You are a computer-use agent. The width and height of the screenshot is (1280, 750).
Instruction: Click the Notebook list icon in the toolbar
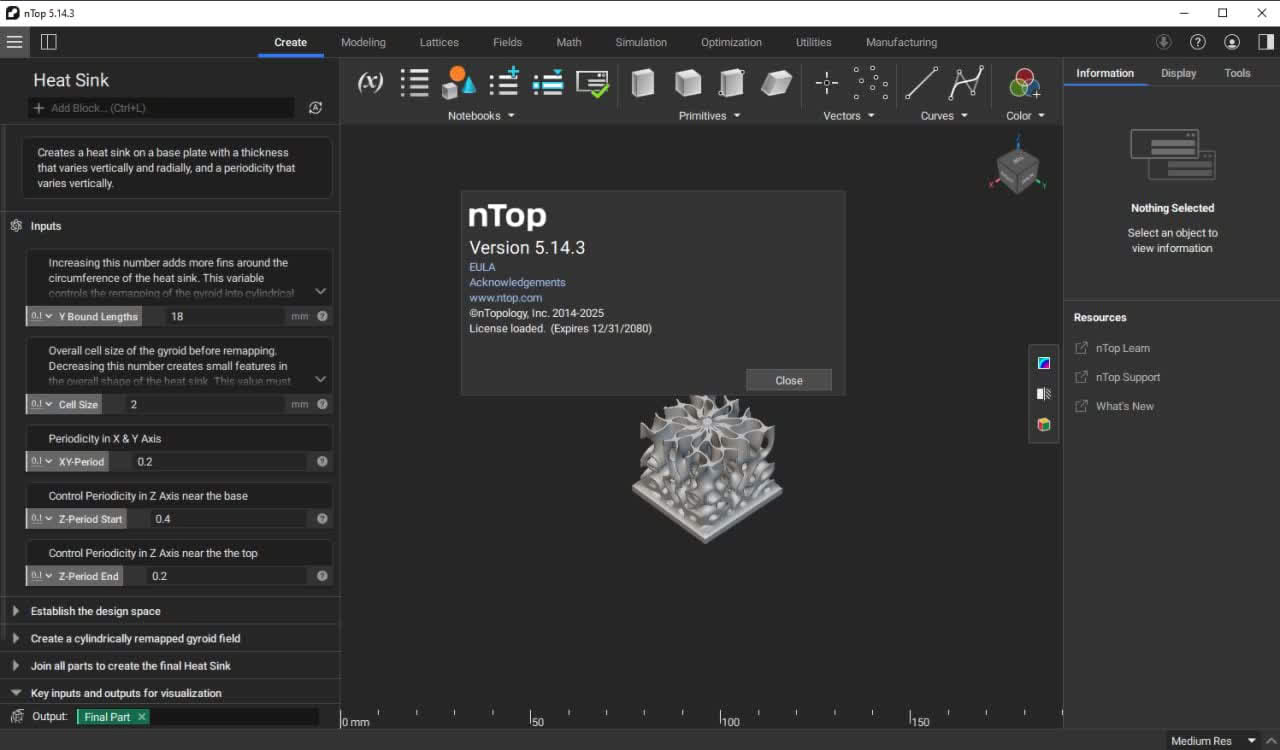[414, 82]
